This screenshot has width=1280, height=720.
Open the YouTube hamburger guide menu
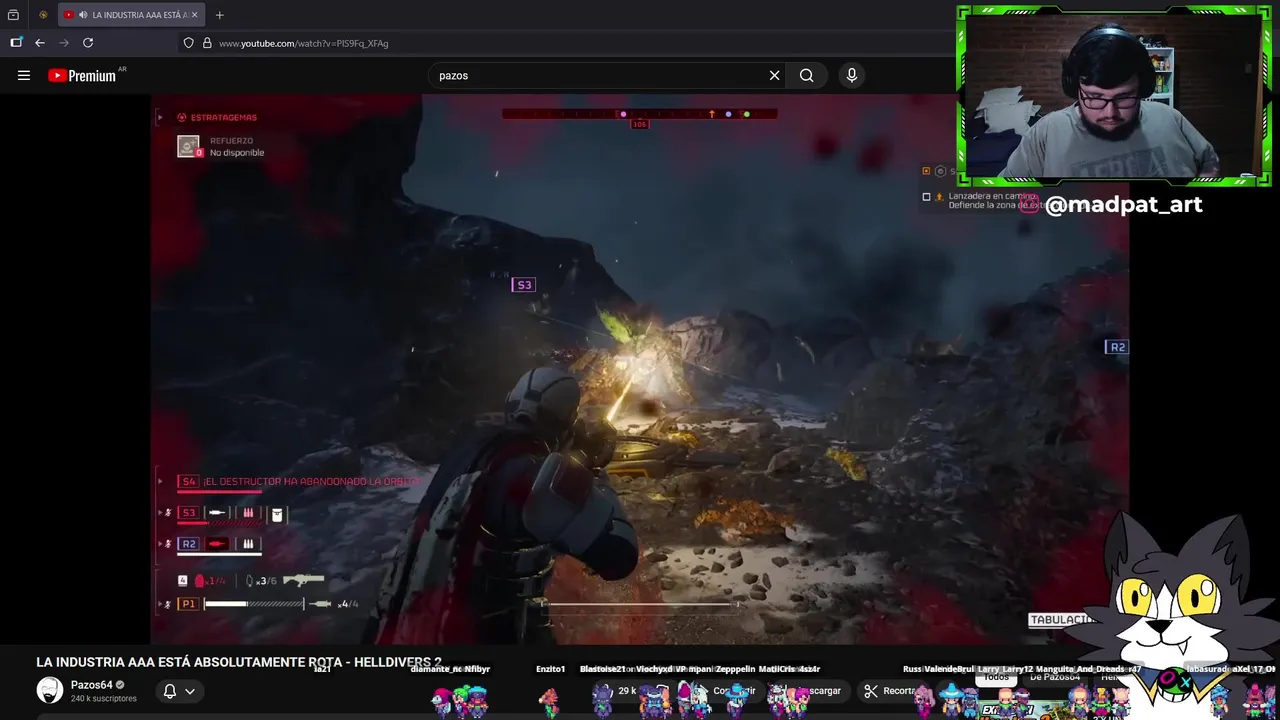click(24, 75)
